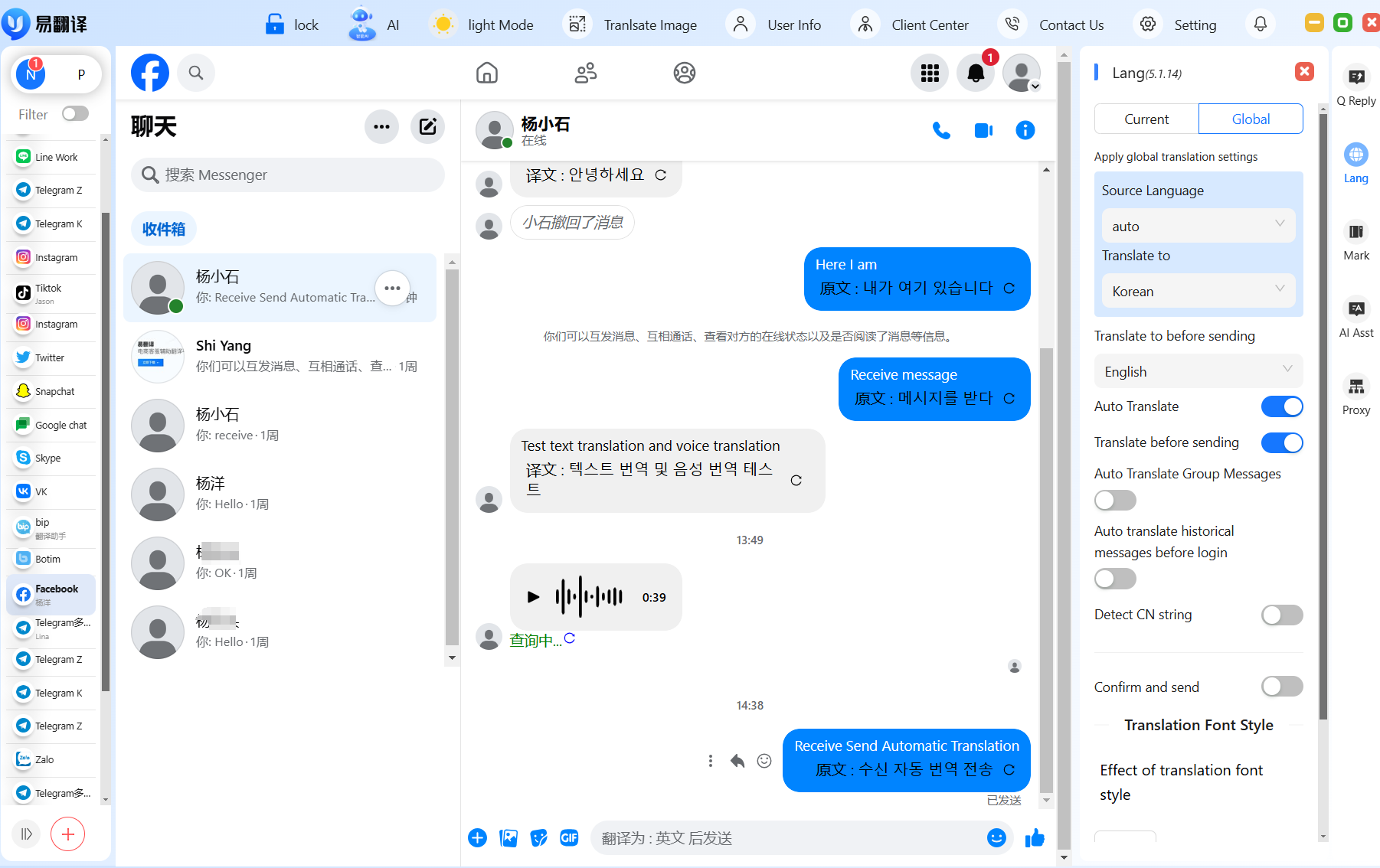Viewport: 1380px width, 868px height.
Task: Click the top bar notification bell
Action: pos(1260,24)
